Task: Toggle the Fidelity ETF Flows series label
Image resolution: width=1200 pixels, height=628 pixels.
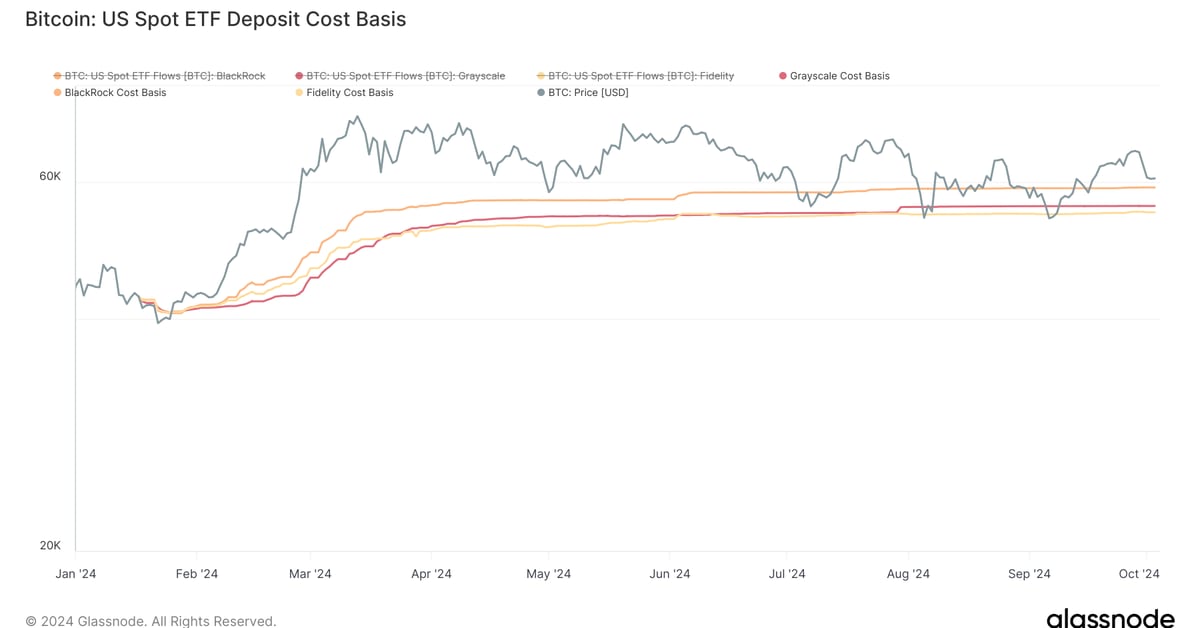Action: tap(641, 76)
